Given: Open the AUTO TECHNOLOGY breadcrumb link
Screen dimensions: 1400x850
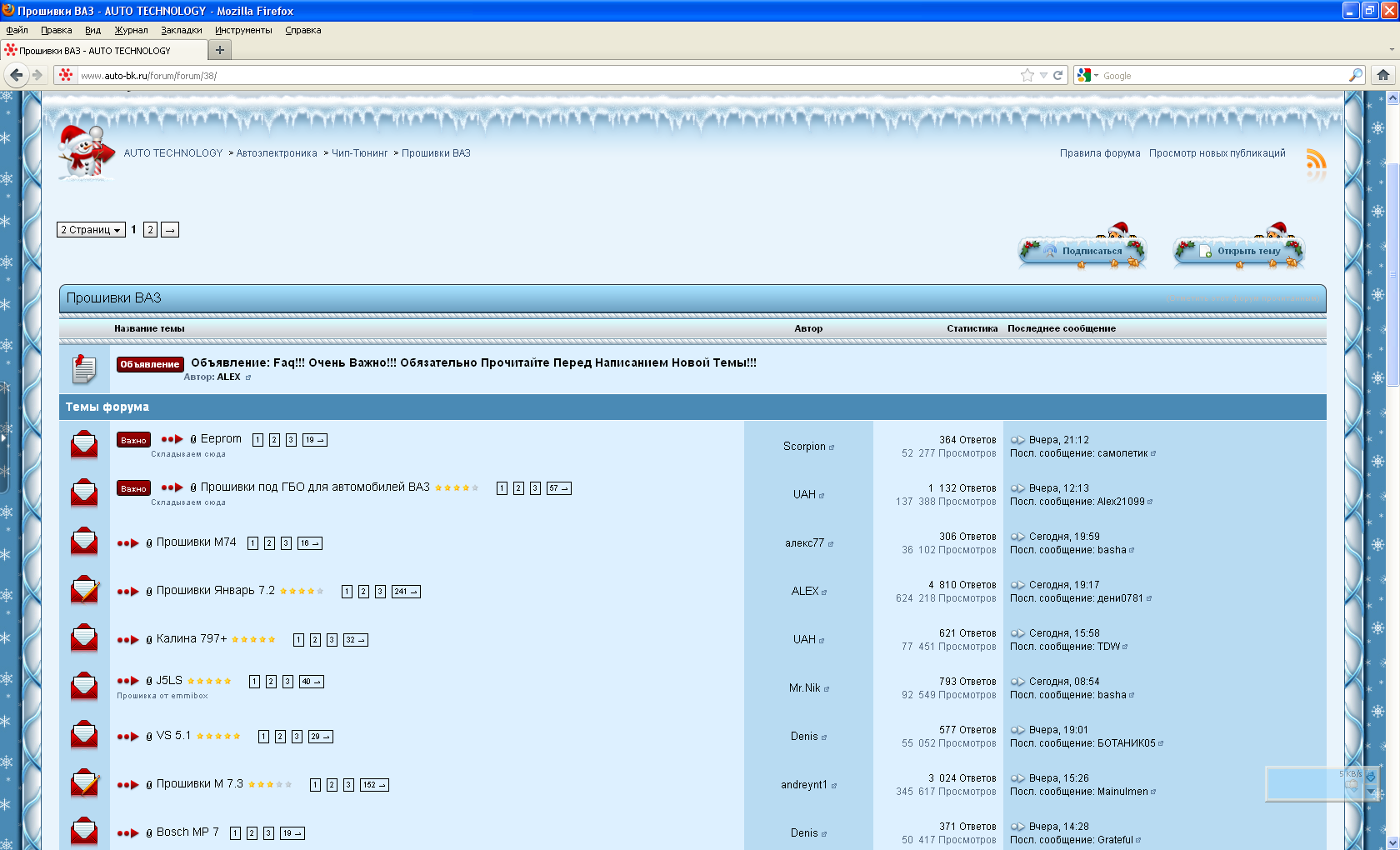Looking at the screenshot, I should (x=173, y=153).
